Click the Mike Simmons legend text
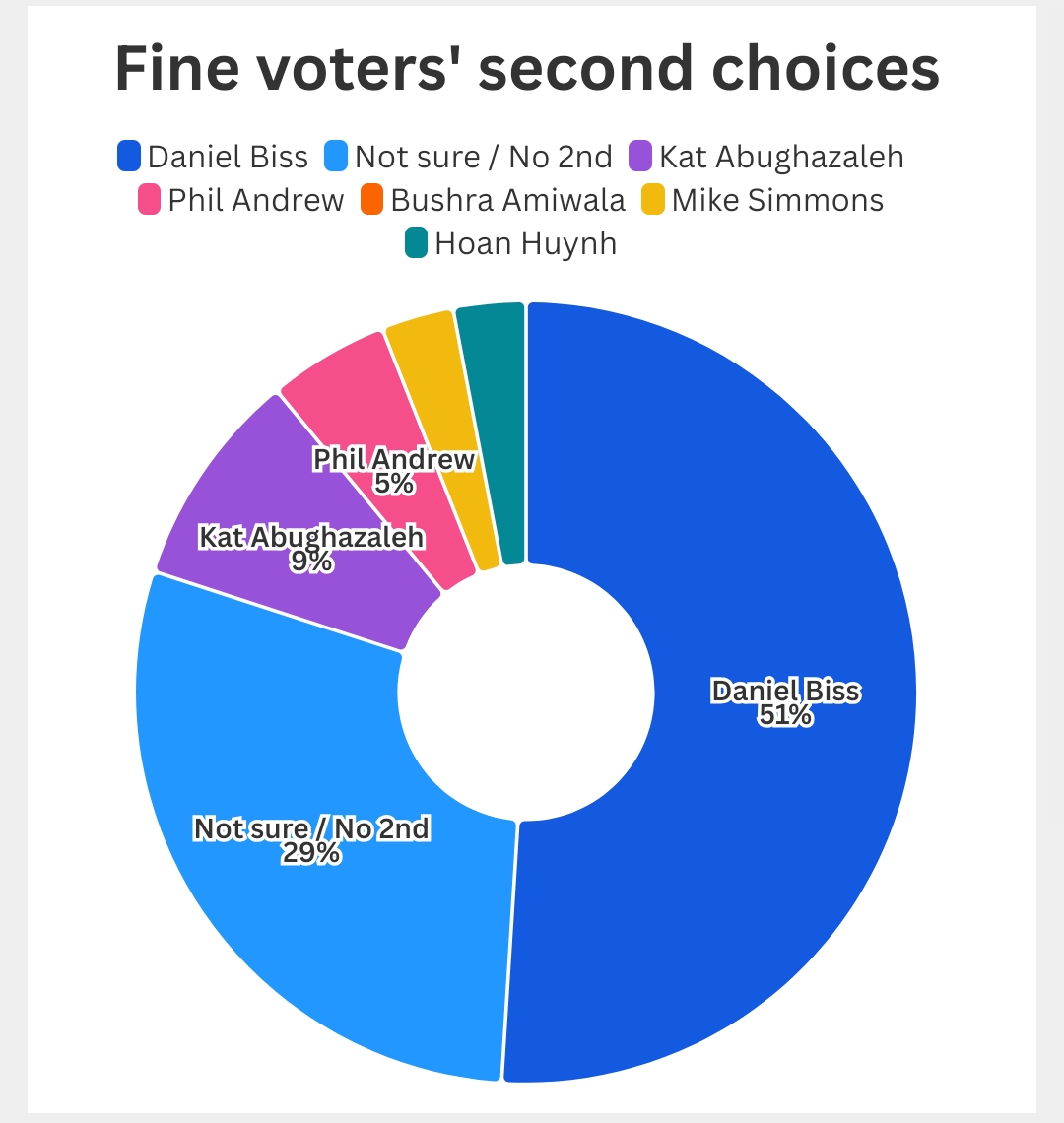The width and height of the screenshot is (1064, 1123). [x=777, y=200]
